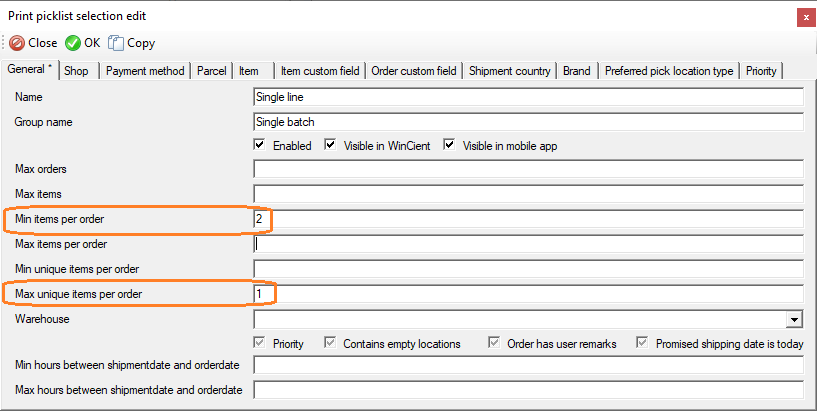Open the Item custom field tab

[320, 71]
